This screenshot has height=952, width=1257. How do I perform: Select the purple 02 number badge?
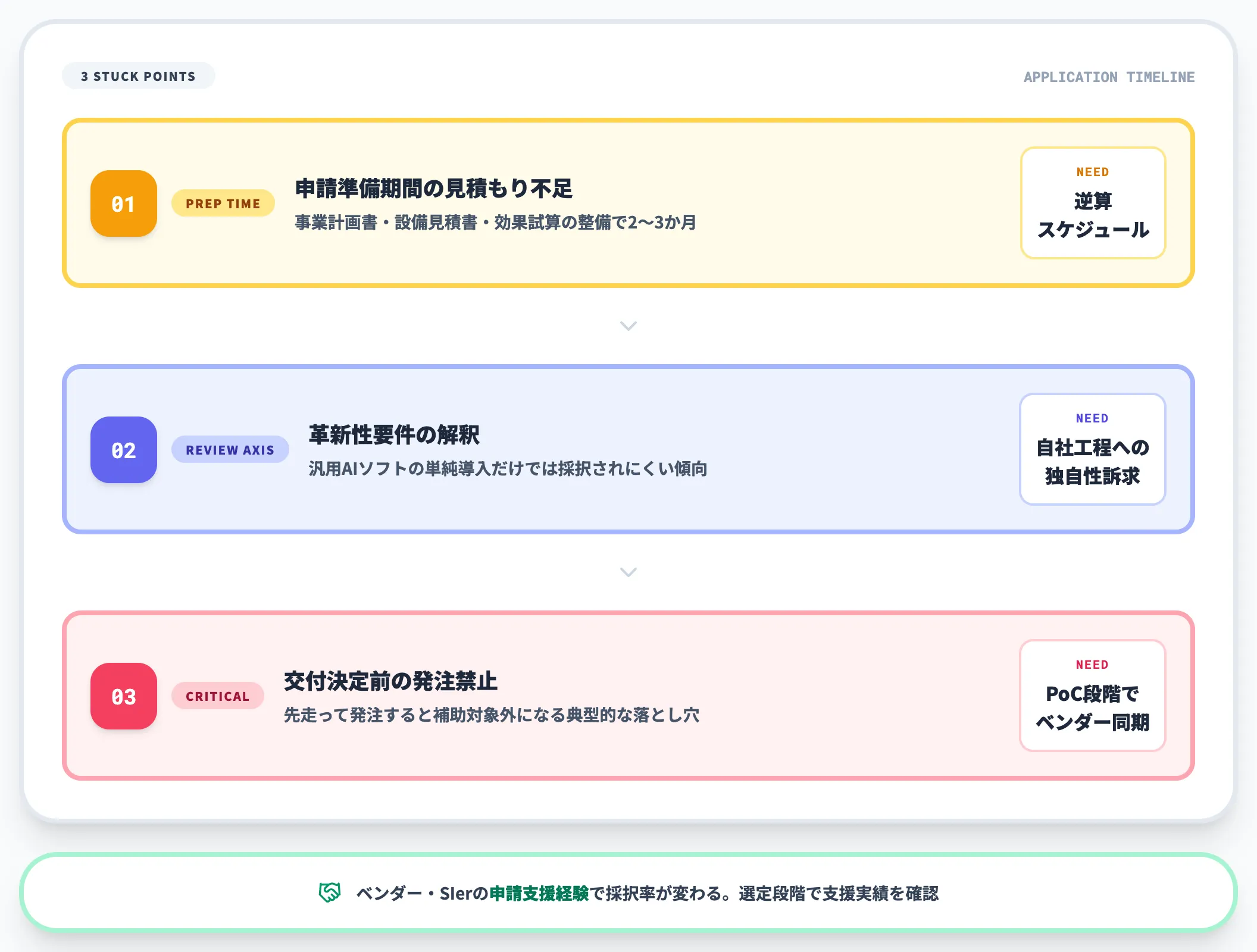point(123,450)
